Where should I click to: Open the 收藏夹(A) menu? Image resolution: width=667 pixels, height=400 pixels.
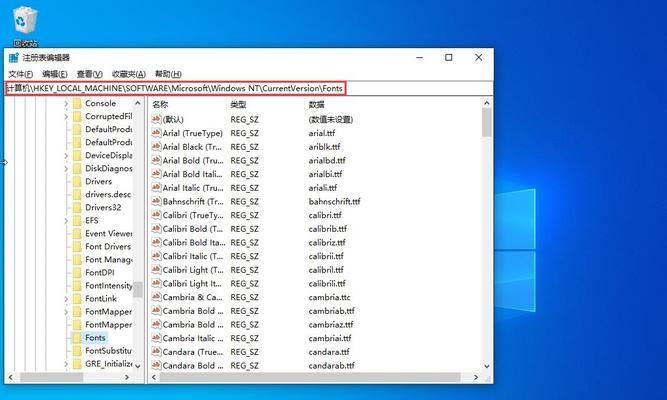click(128, 74)
